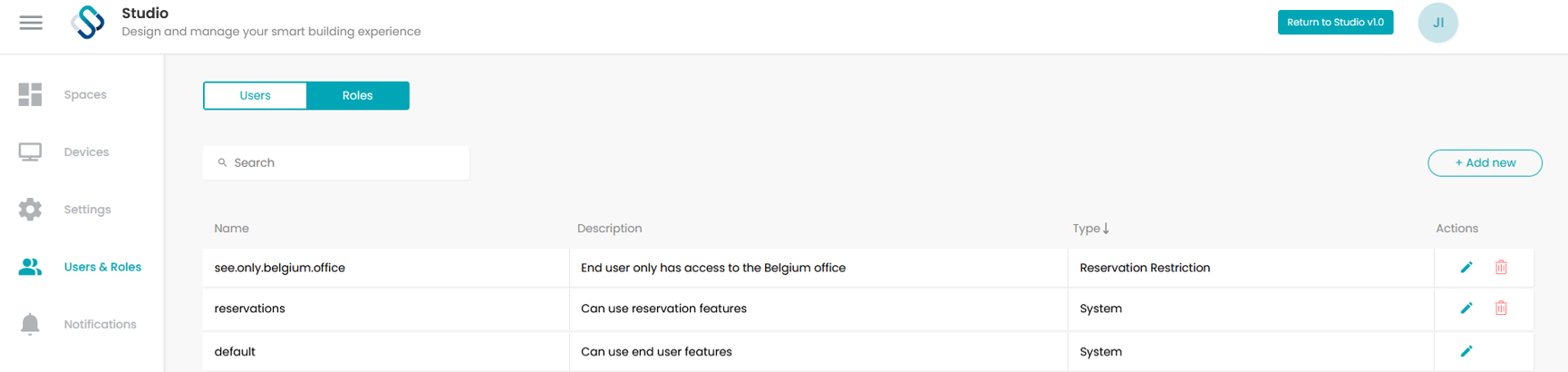Viewport: 1568px width, 372px height.
Task: Open Settings in the sidebar
Action: tap(87, 210)
